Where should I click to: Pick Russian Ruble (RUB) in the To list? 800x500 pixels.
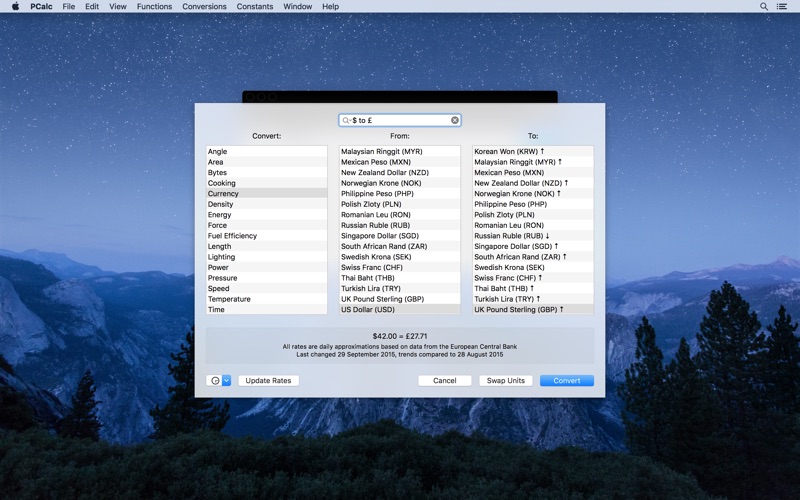tap(512, 236)
